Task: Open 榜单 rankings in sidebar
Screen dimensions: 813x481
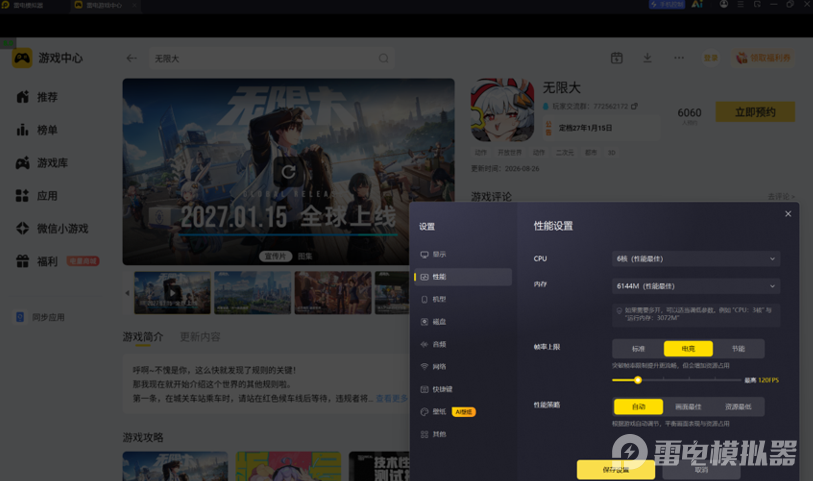Action: click(x=37, y=130)
